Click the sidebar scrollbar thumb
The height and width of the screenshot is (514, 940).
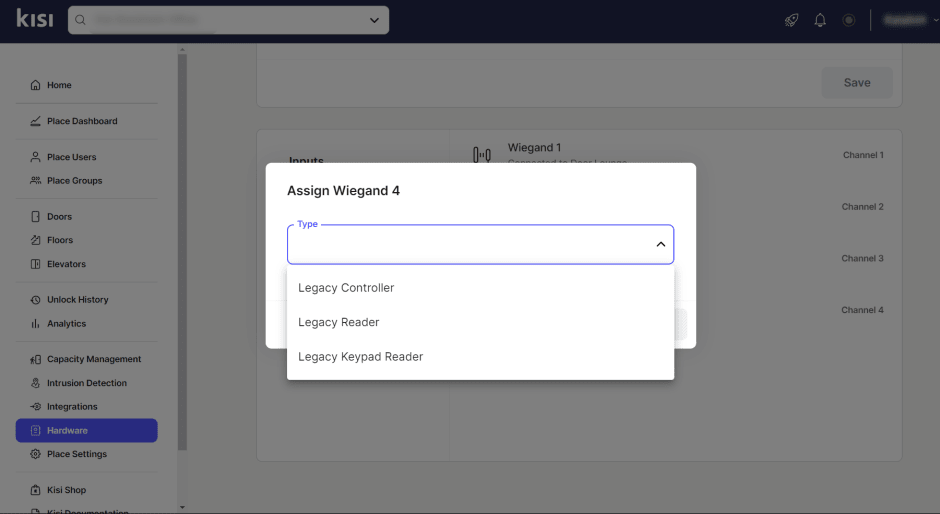coord(182,252)
